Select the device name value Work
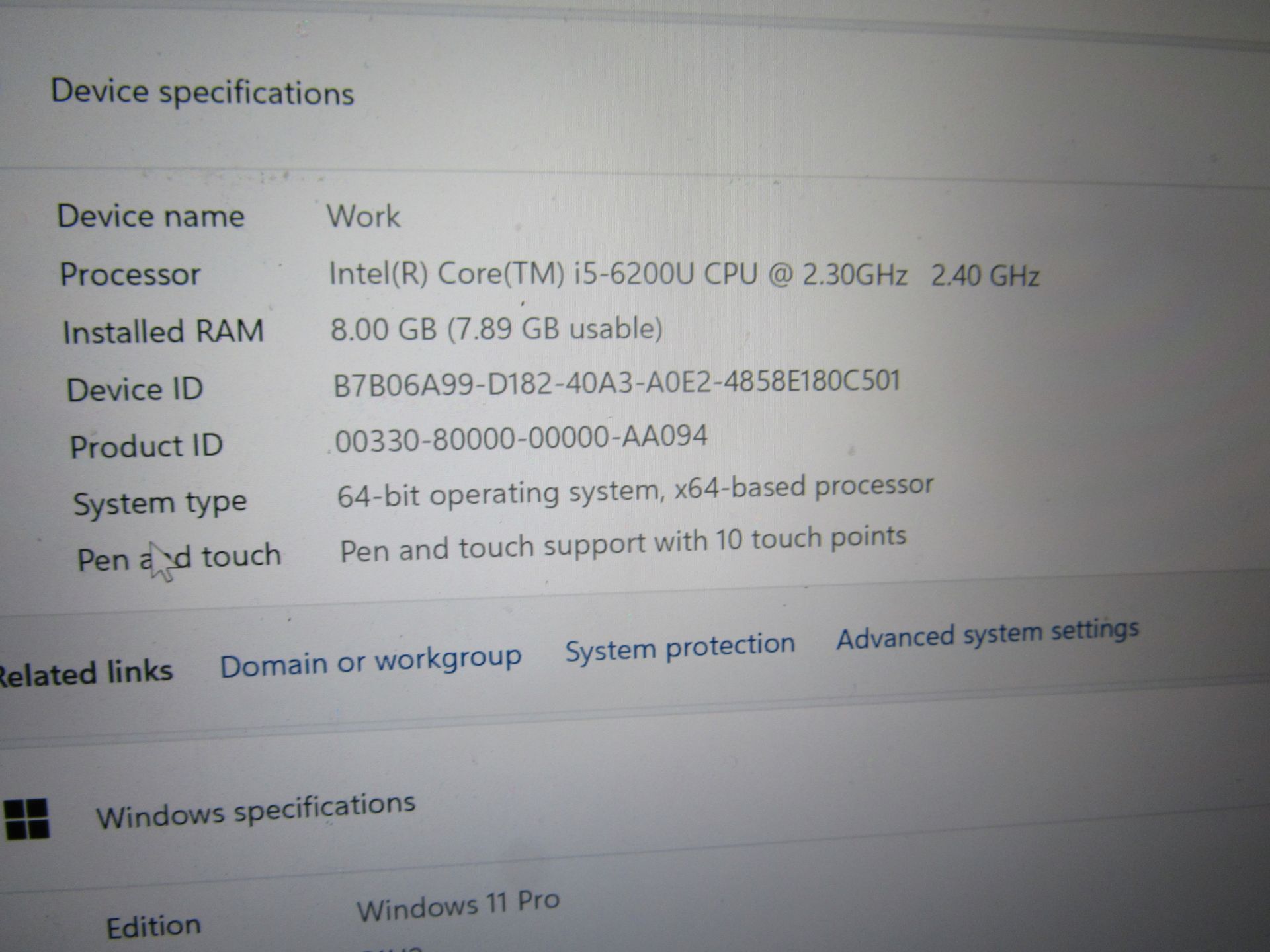Image resolution: width=1270 pixels, height=952 pixels. (363, 216)
